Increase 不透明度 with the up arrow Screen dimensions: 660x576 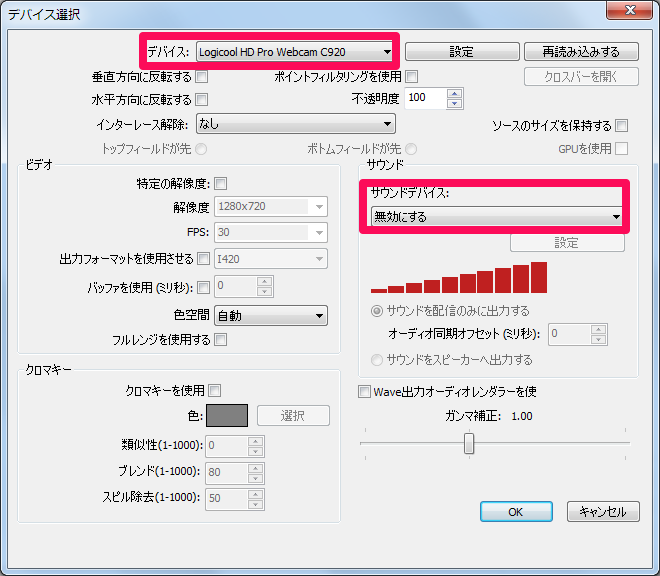pyautogui.click(x=455, y=93)
